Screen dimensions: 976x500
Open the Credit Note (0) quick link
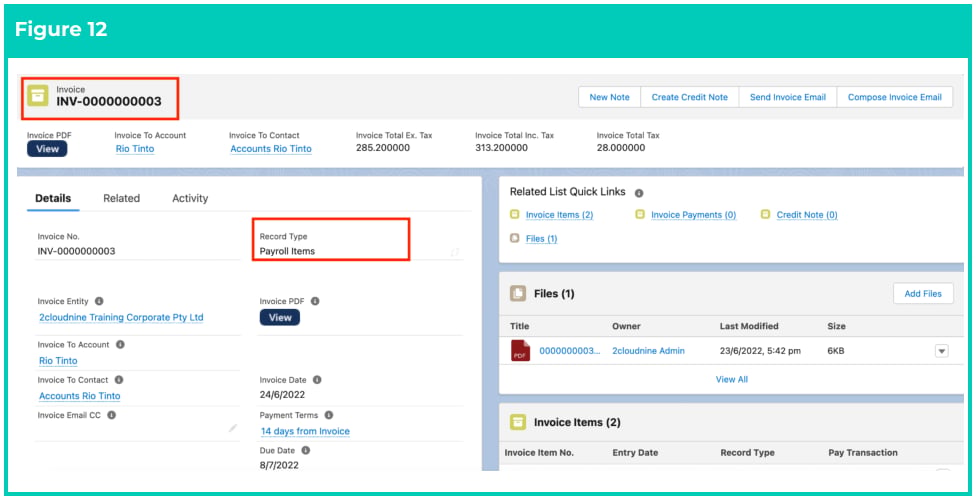tap(807, 215)
